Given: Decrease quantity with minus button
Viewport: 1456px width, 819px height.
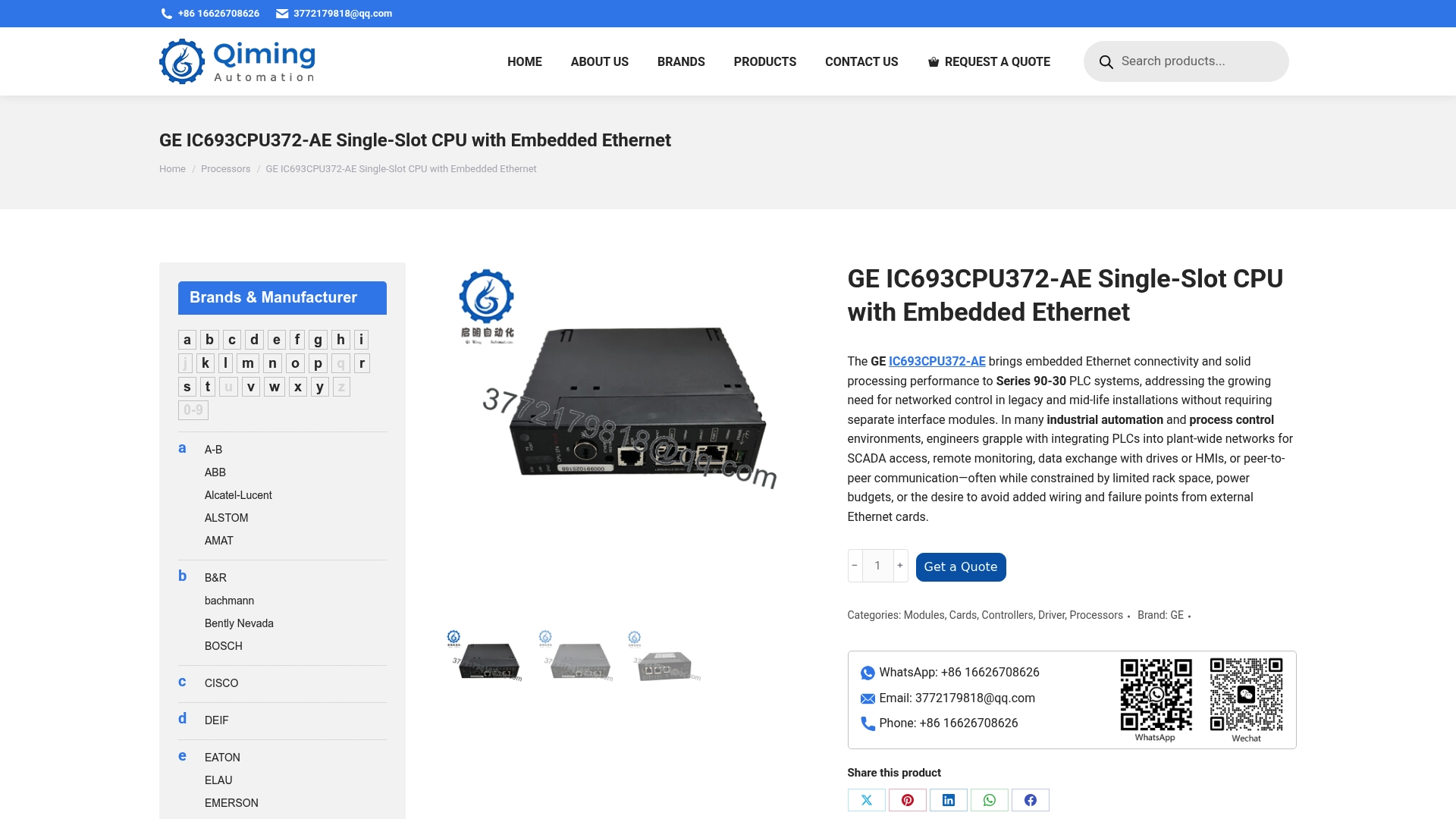Looking at the screenshot, I should pyautogui.click(x=855, y=566).
